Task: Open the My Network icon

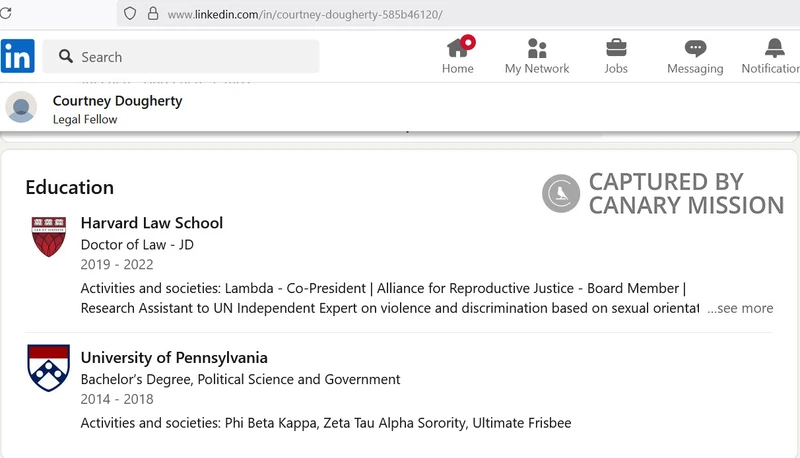Action: tap(537, 48)
